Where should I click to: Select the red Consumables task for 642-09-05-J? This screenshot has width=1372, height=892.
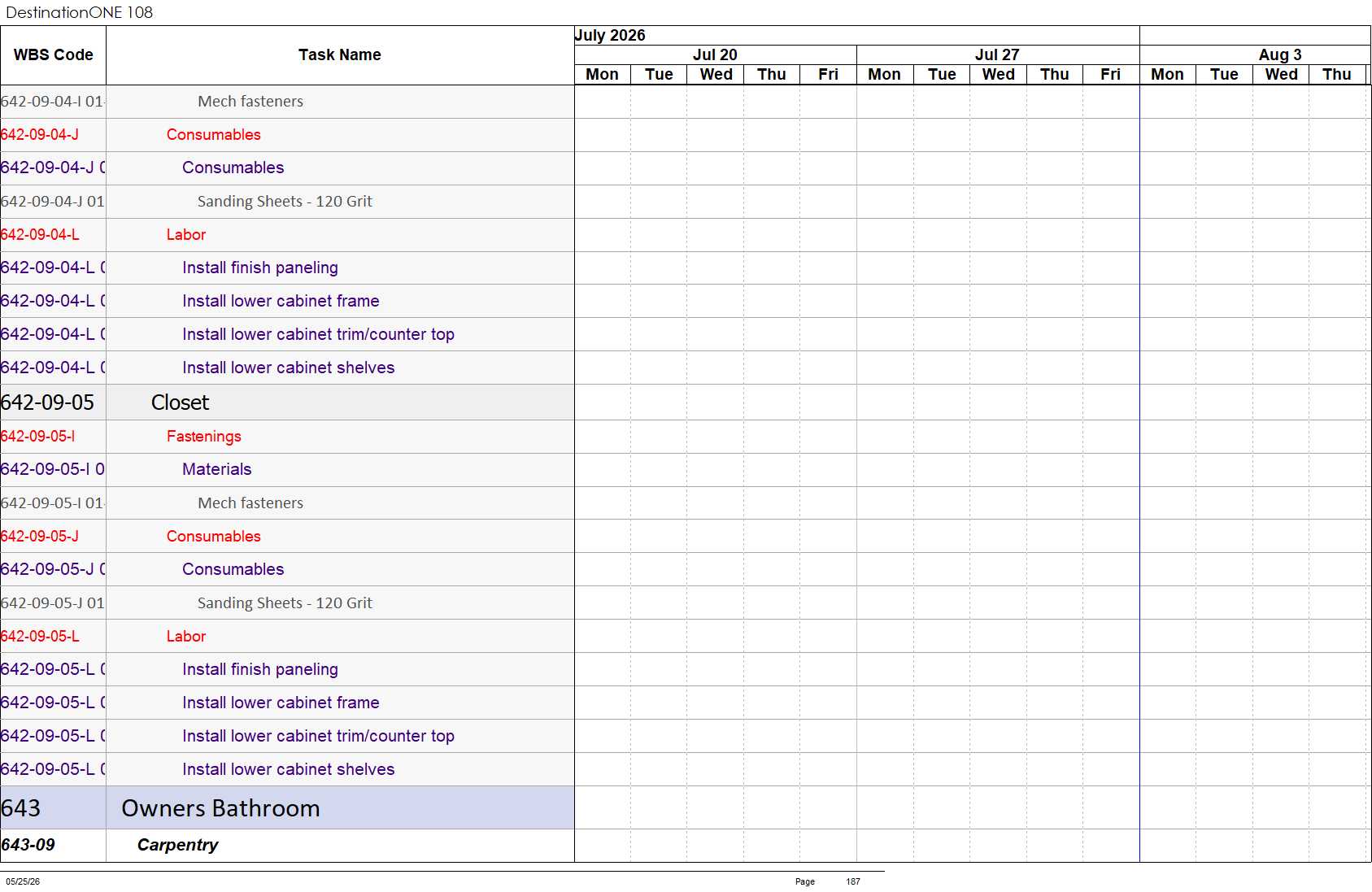pos(214,537)
